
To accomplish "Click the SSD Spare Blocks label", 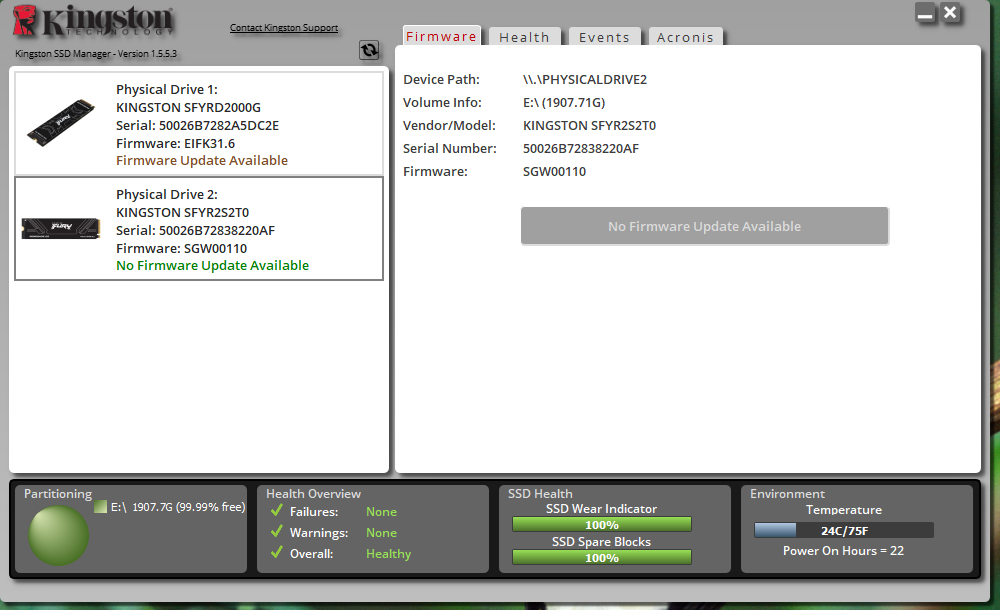I will click(601, 542).
